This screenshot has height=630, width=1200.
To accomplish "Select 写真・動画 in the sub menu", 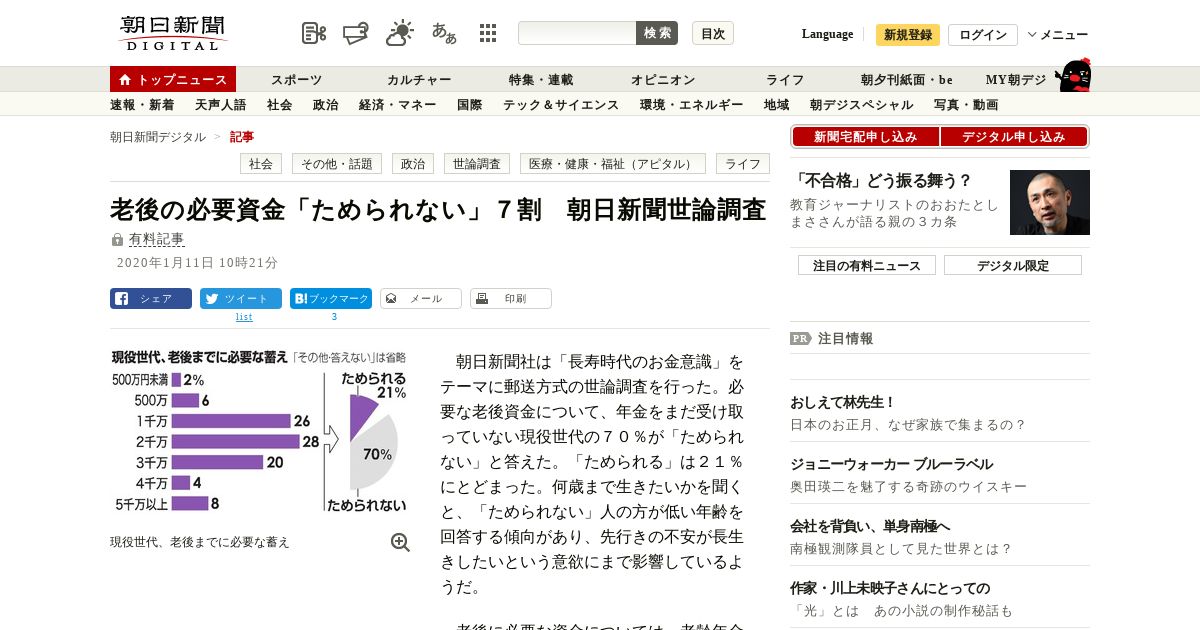I will tap(966, 104).
